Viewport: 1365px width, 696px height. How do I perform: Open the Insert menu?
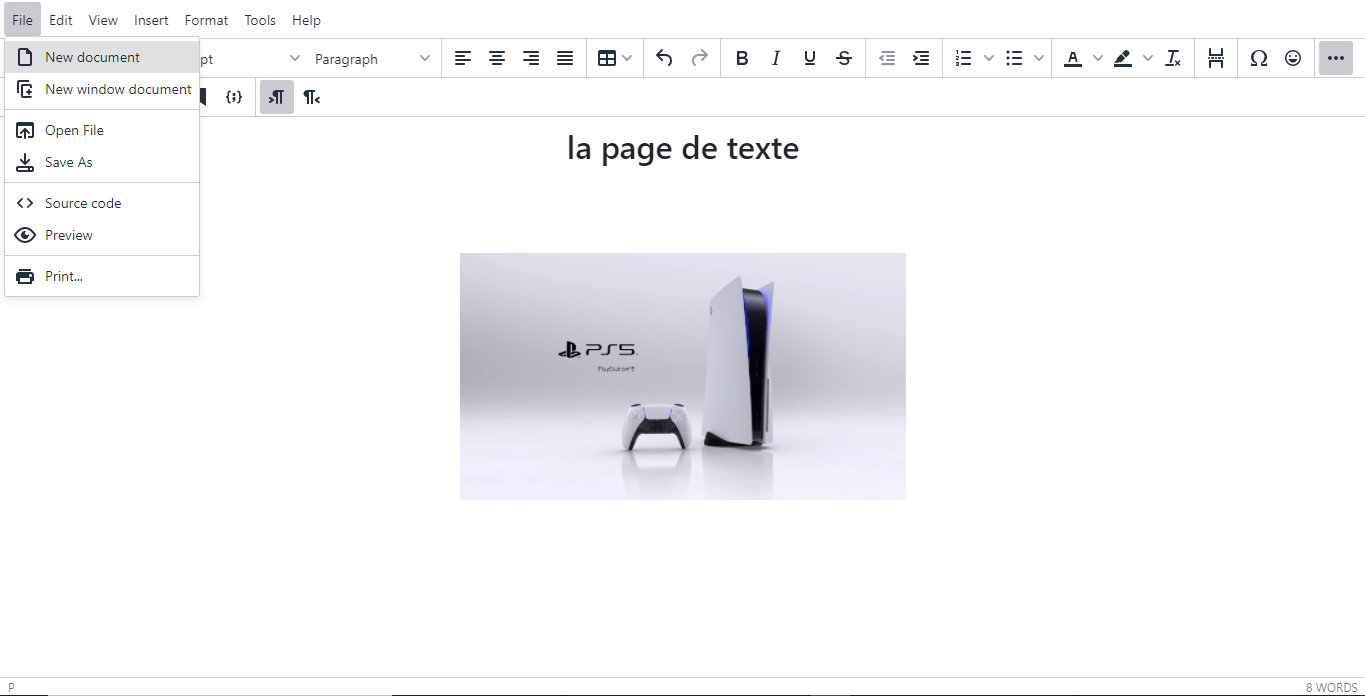pyautogui.click(x=151, y=20)
